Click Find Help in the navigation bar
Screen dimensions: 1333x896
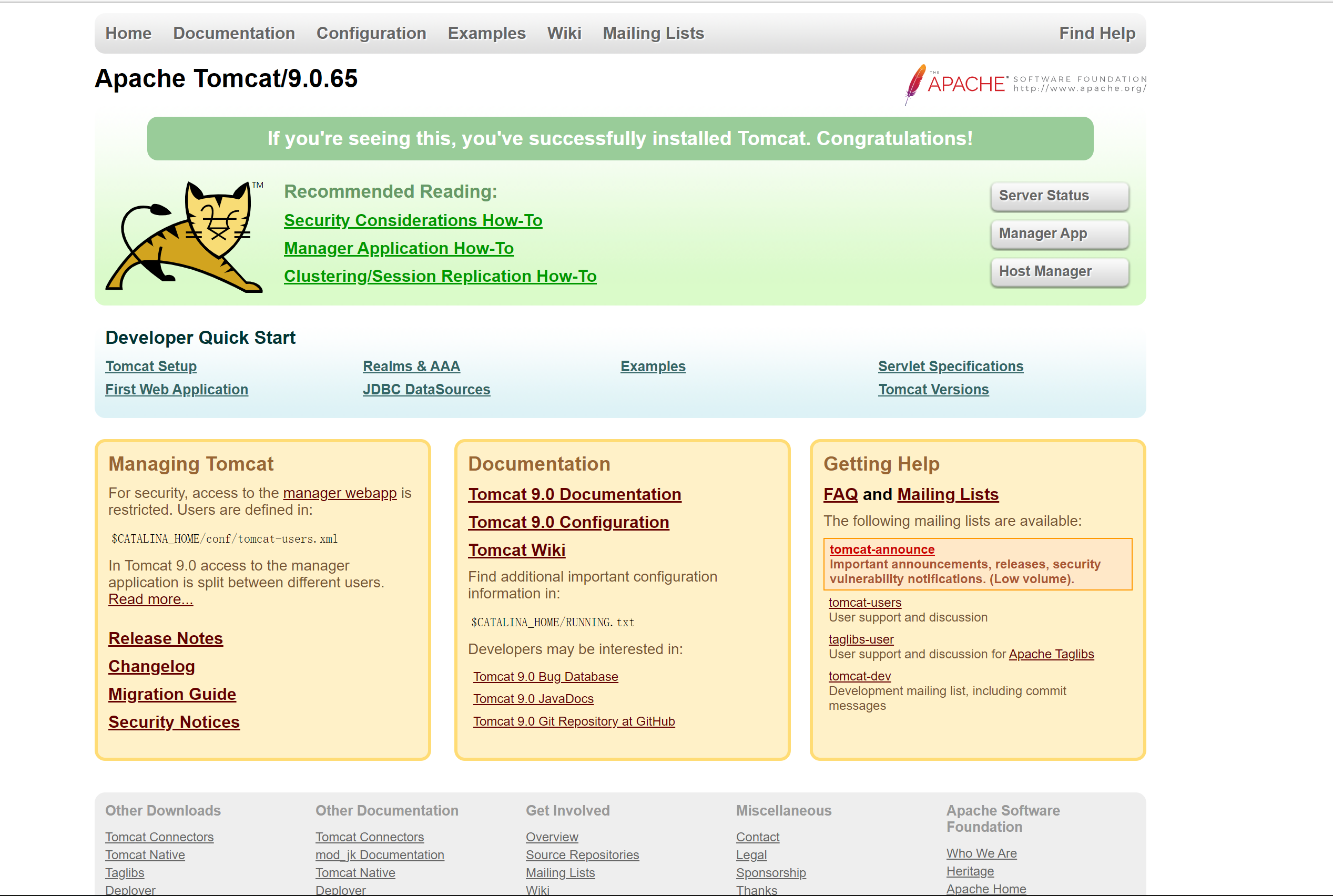(1097, 33)
